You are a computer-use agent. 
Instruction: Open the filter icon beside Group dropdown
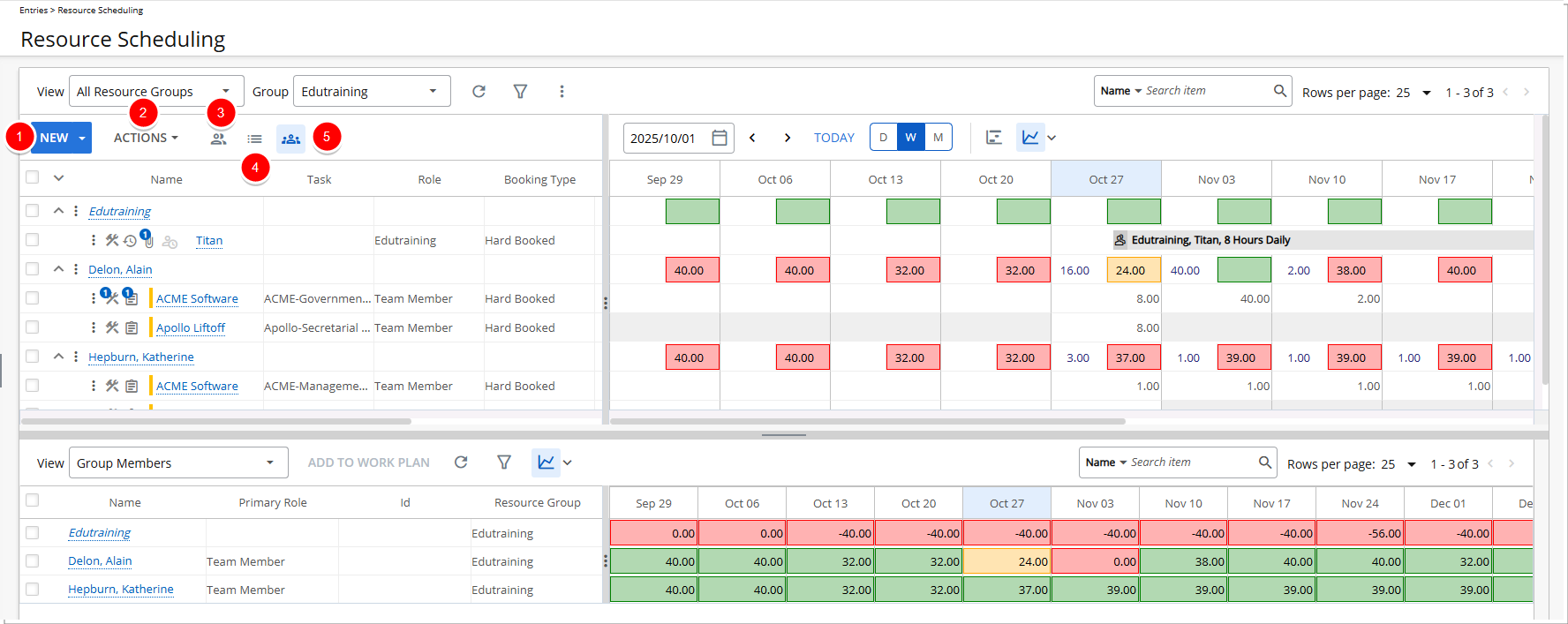tap(520, 92)
